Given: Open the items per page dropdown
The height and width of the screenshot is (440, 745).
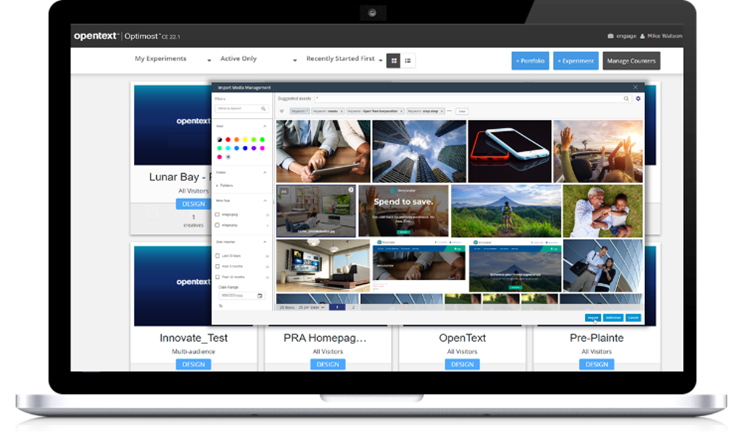Looking at the screenshot, I should click(x=311, y=307).
